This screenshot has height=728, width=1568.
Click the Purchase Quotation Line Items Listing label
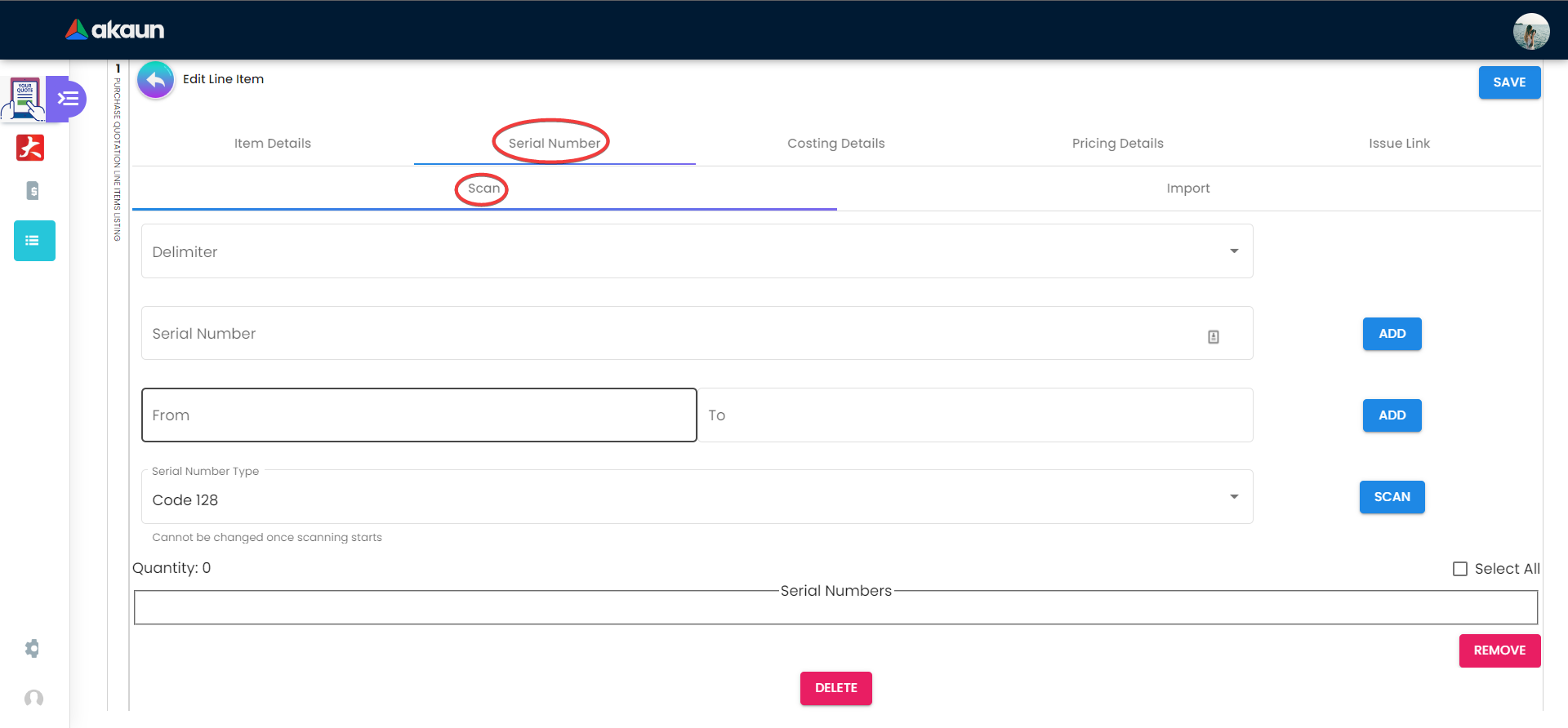coord(118,159)
